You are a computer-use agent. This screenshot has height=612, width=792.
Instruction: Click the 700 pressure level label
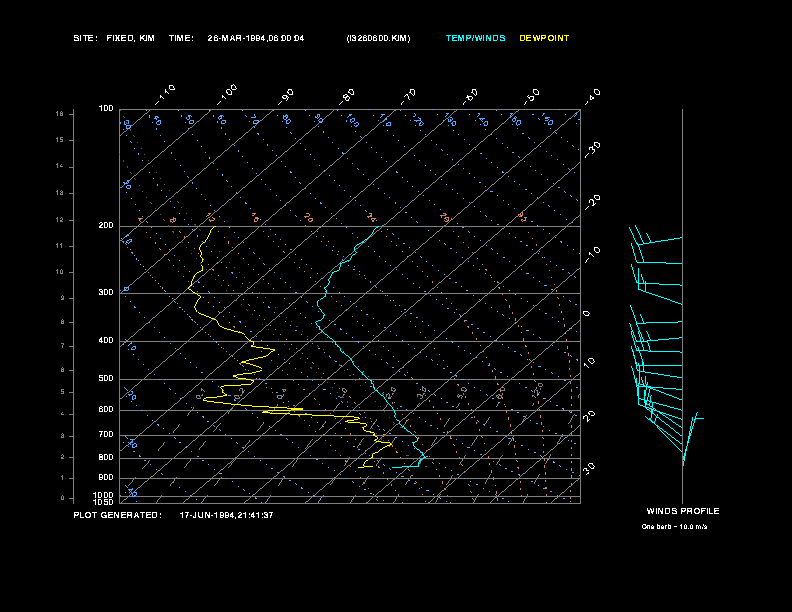coord(106,434)
